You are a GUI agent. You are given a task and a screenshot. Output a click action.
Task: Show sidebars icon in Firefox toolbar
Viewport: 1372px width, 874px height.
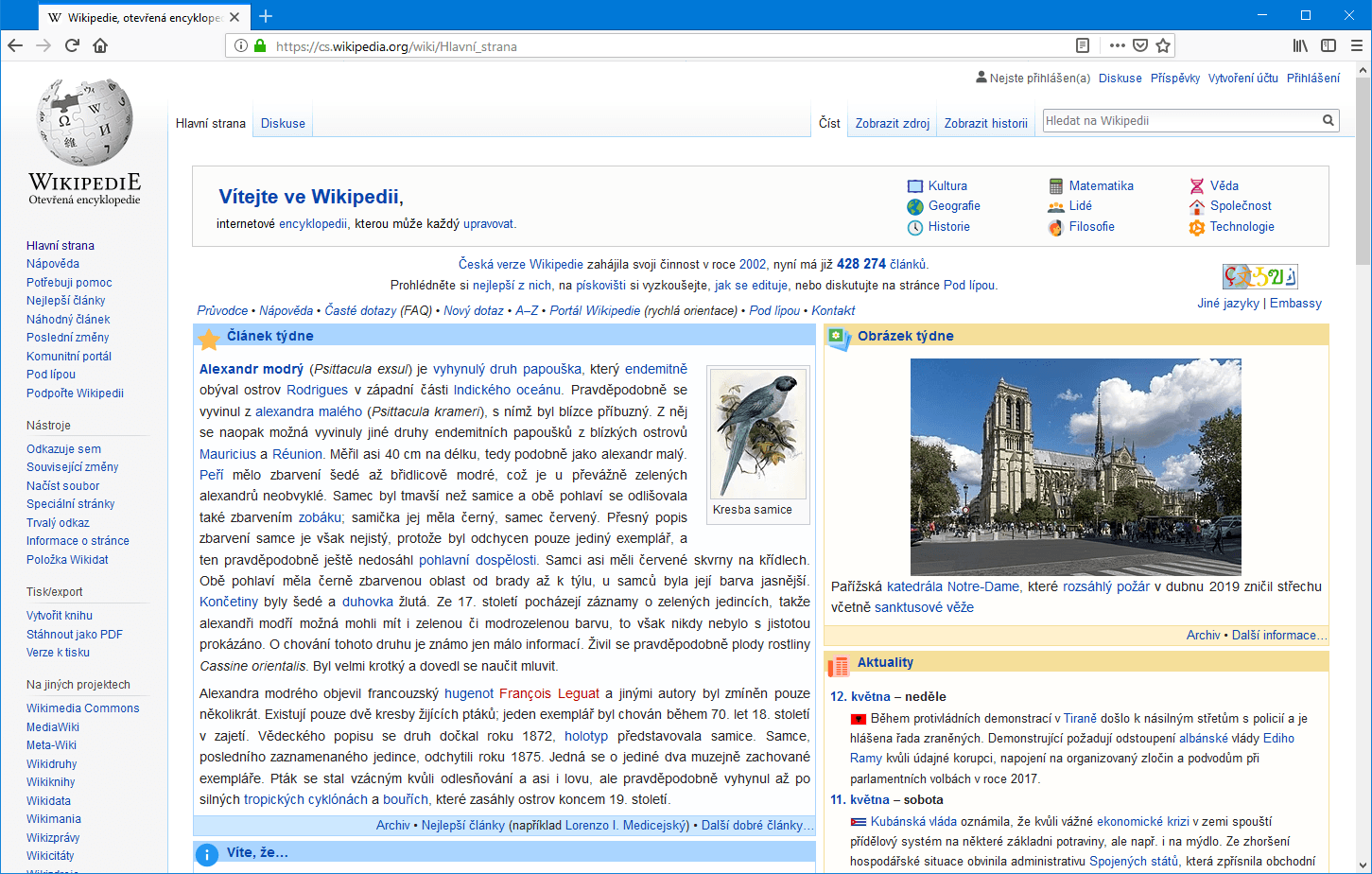(1329, 45)
